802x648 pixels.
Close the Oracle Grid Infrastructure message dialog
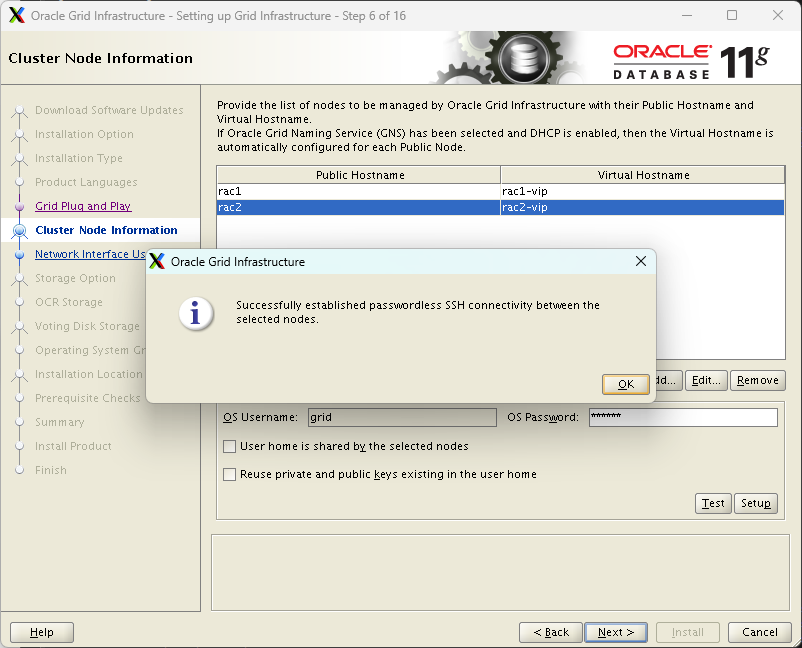pyautogui.click(x=640, y=261)
